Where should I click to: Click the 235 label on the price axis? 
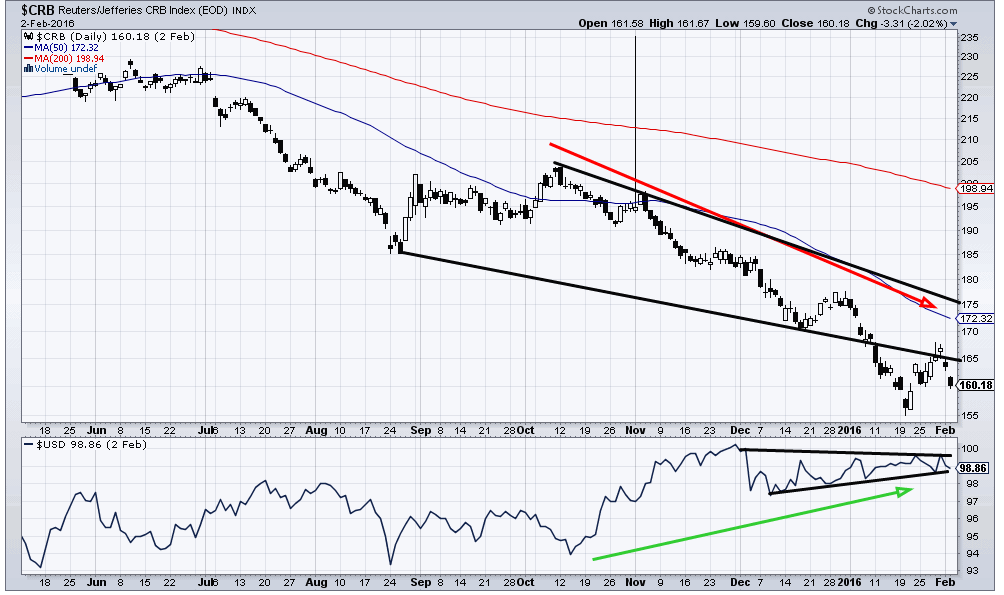(x=969, y=38)
